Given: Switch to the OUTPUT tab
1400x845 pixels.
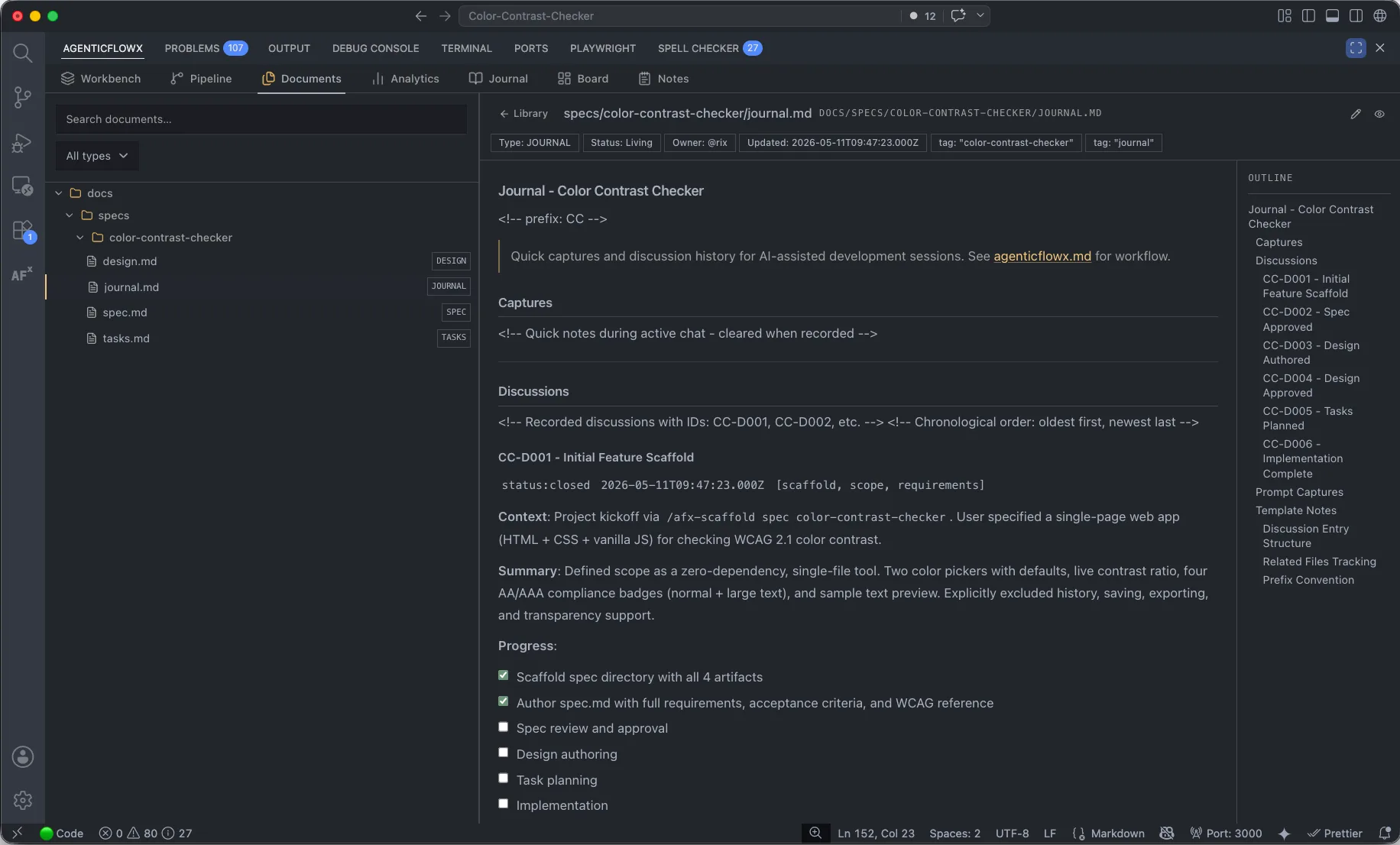Looking at the screenshot, I should 289,48.
